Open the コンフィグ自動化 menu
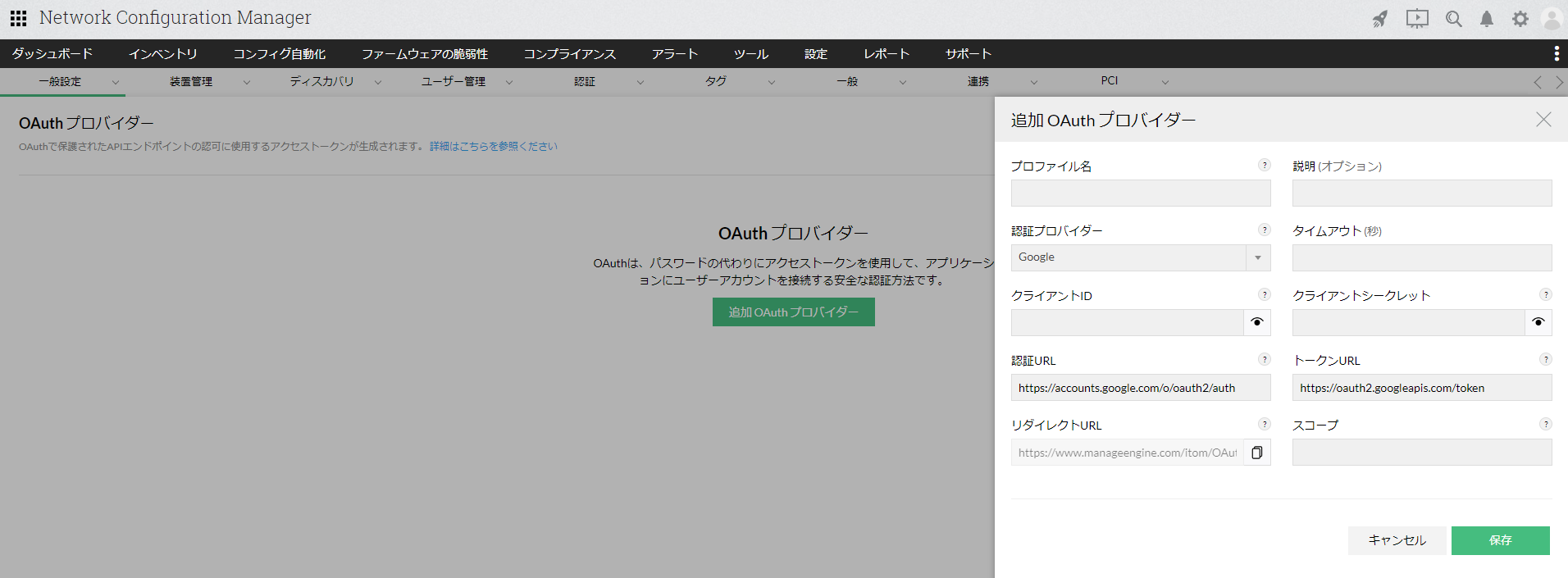 click(280, 53)
